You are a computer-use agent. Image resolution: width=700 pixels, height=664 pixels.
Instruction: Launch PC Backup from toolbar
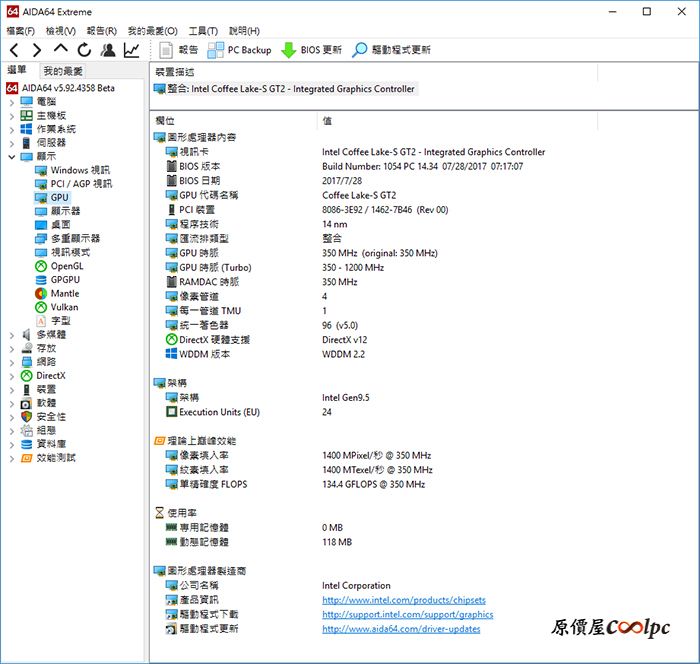click(240, 50)
